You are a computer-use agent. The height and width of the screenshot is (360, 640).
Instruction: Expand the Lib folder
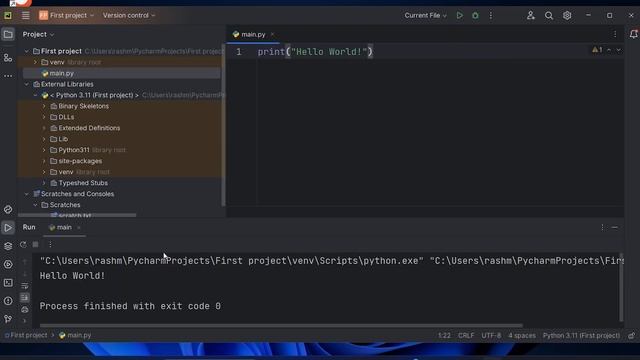[44, 139]
